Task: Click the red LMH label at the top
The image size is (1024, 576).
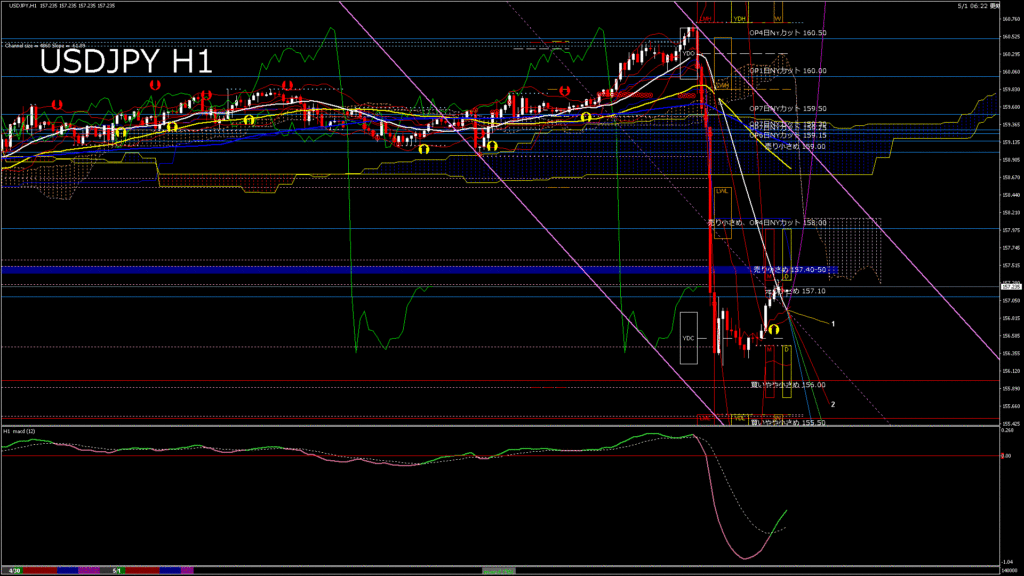Action: 705,19
